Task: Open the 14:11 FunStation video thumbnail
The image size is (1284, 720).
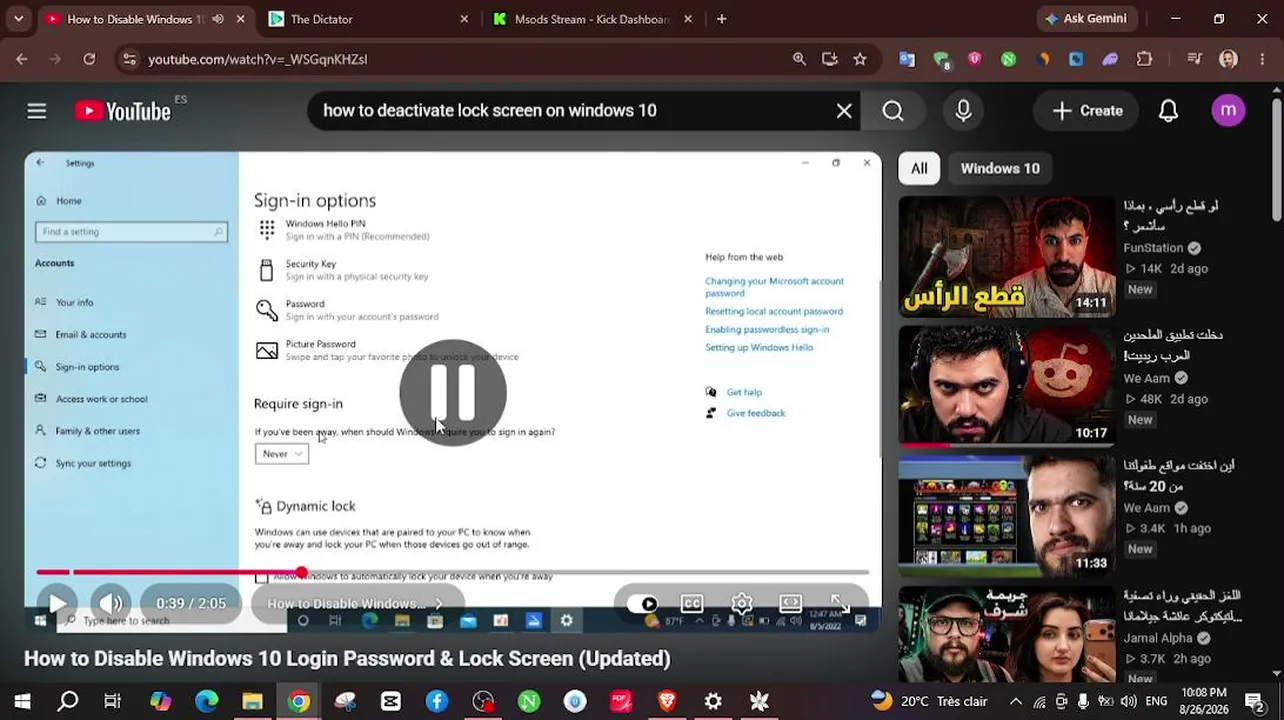Action: [1006, 257]
